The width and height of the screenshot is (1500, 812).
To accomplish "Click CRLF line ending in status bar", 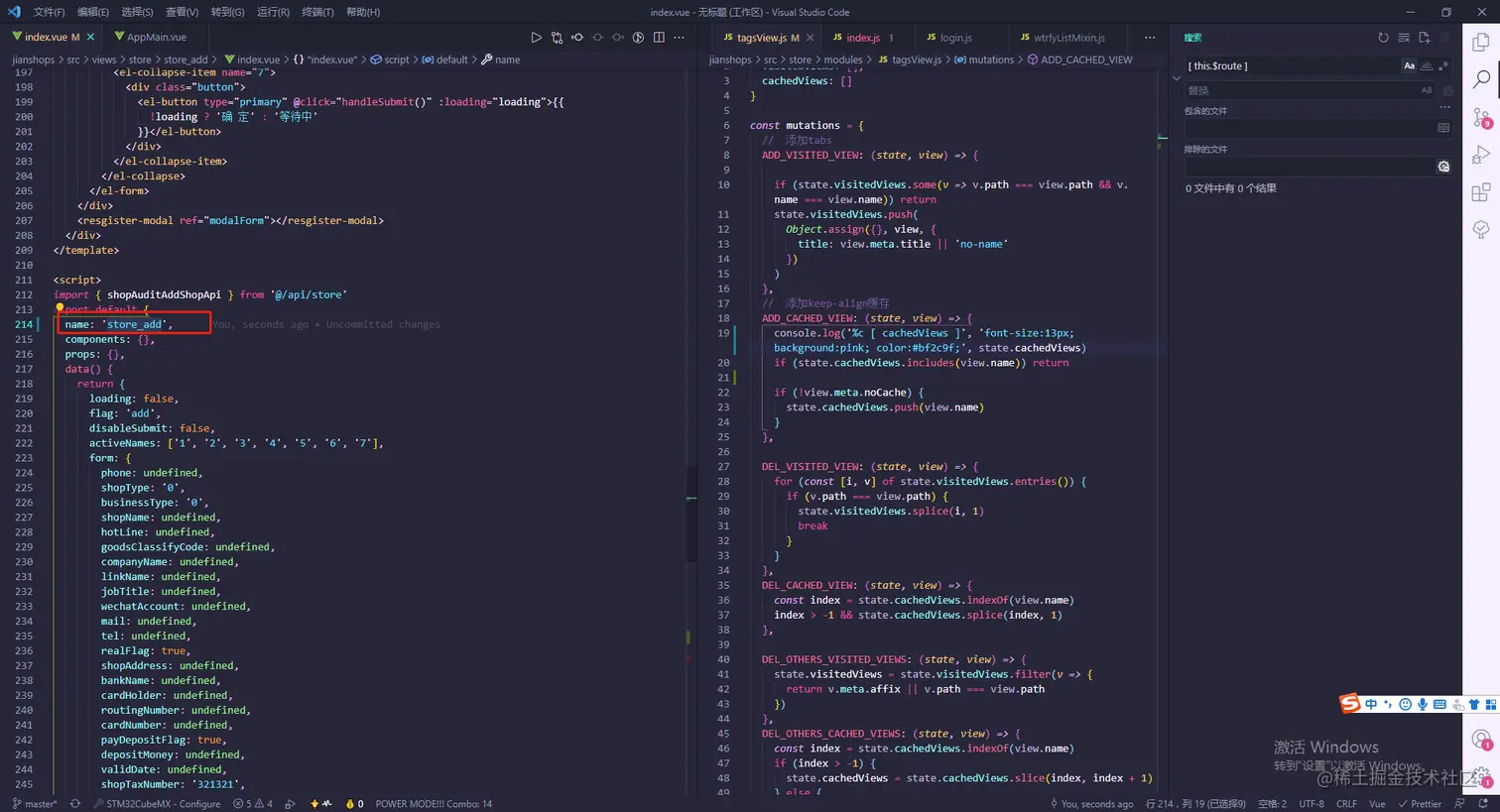I will point(1346,804).
